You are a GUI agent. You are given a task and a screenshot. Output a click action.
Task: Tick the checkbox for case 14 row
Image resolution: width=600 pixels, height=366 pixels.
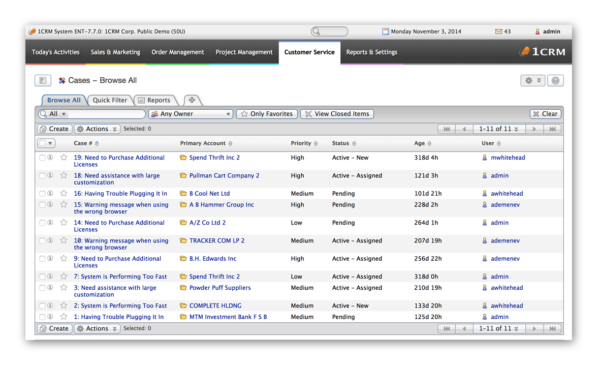click(42, 222)
